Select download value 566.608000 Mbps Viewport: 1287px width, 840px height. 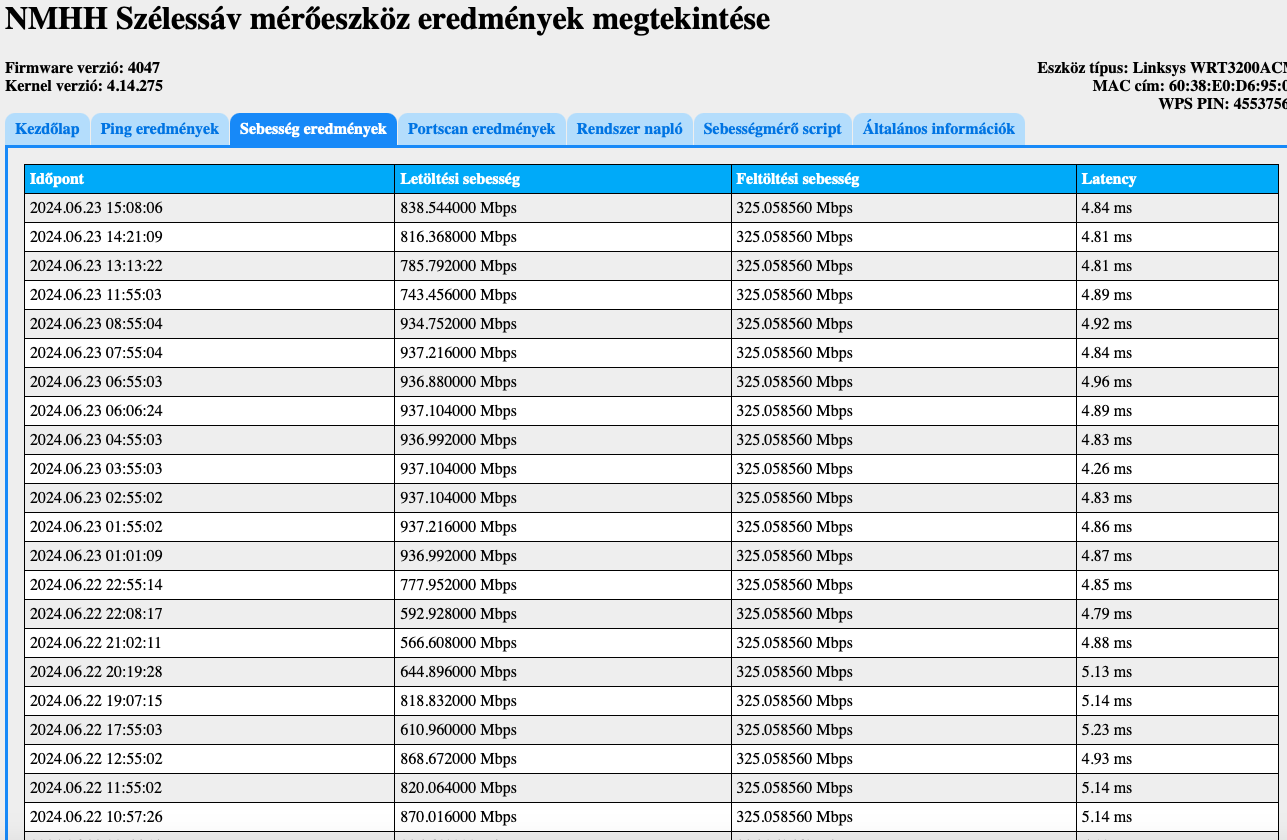tap(458, 643)
